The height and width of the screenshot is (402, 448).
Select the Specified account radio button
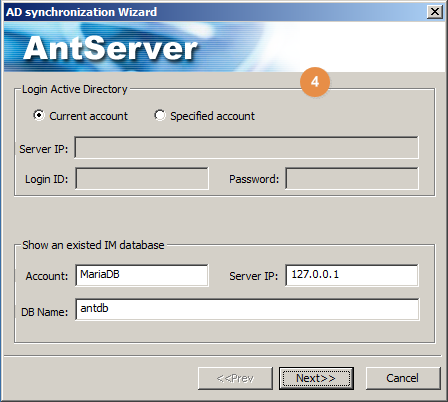pos(160,115)
